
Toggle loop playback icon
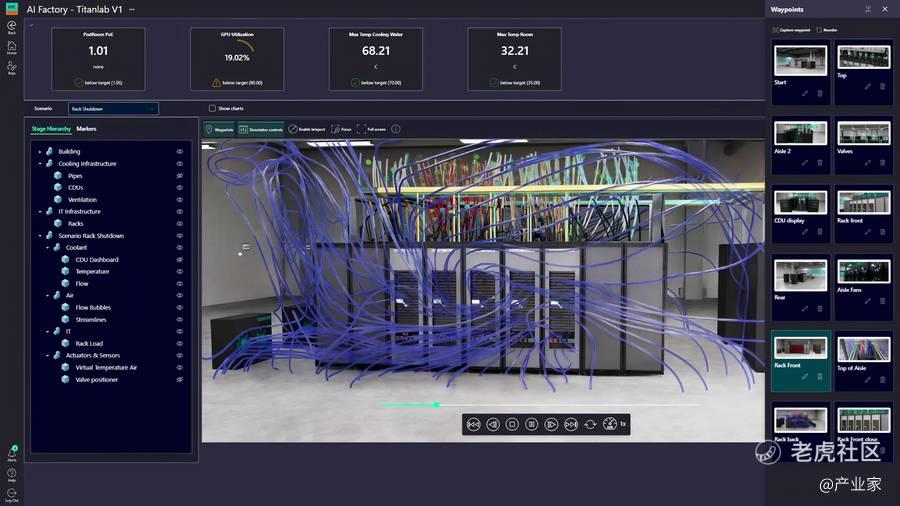pyautogui.click(x=590, y=425)
